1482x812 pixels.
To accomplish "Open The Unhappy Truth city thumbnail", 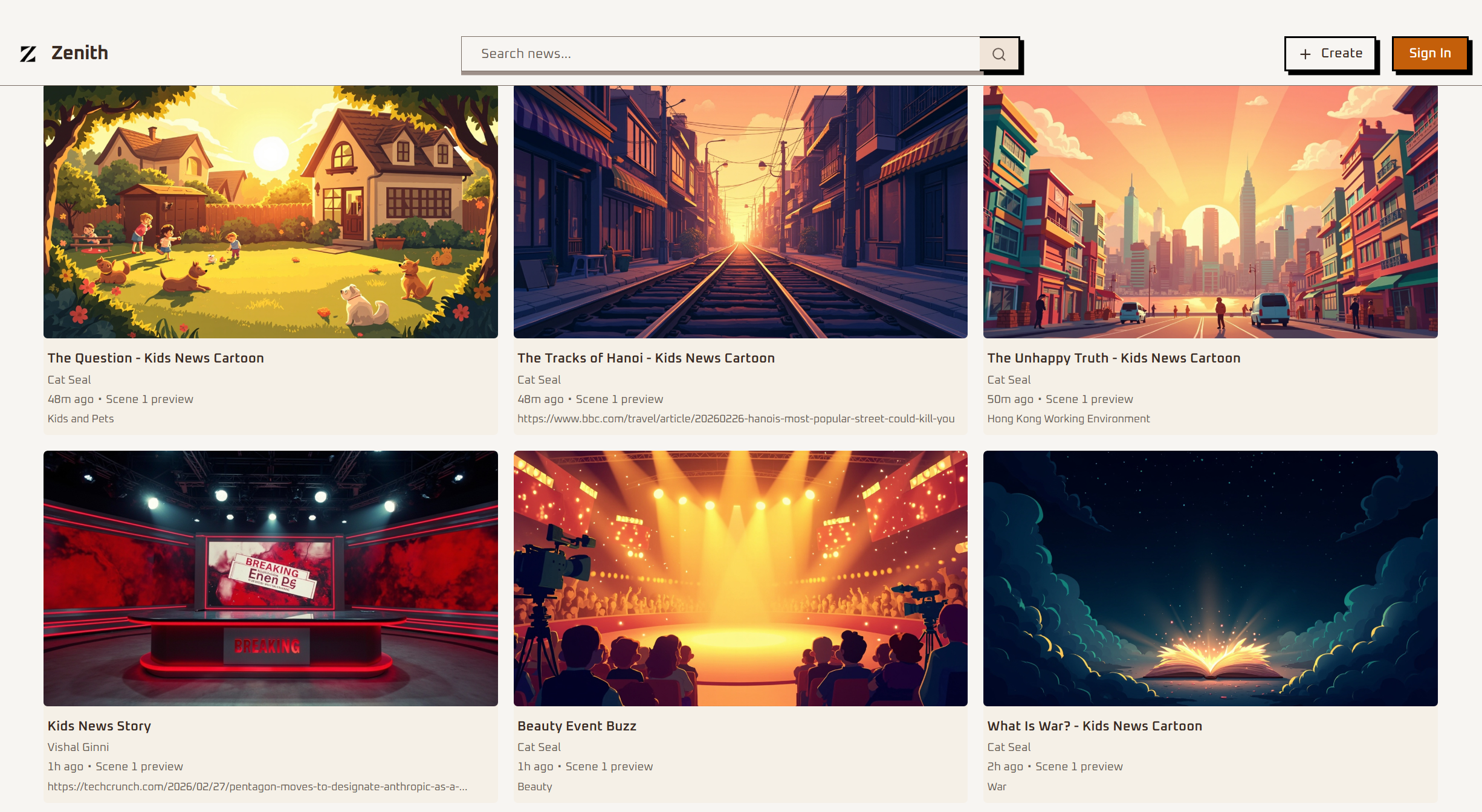I will 1210,211.
